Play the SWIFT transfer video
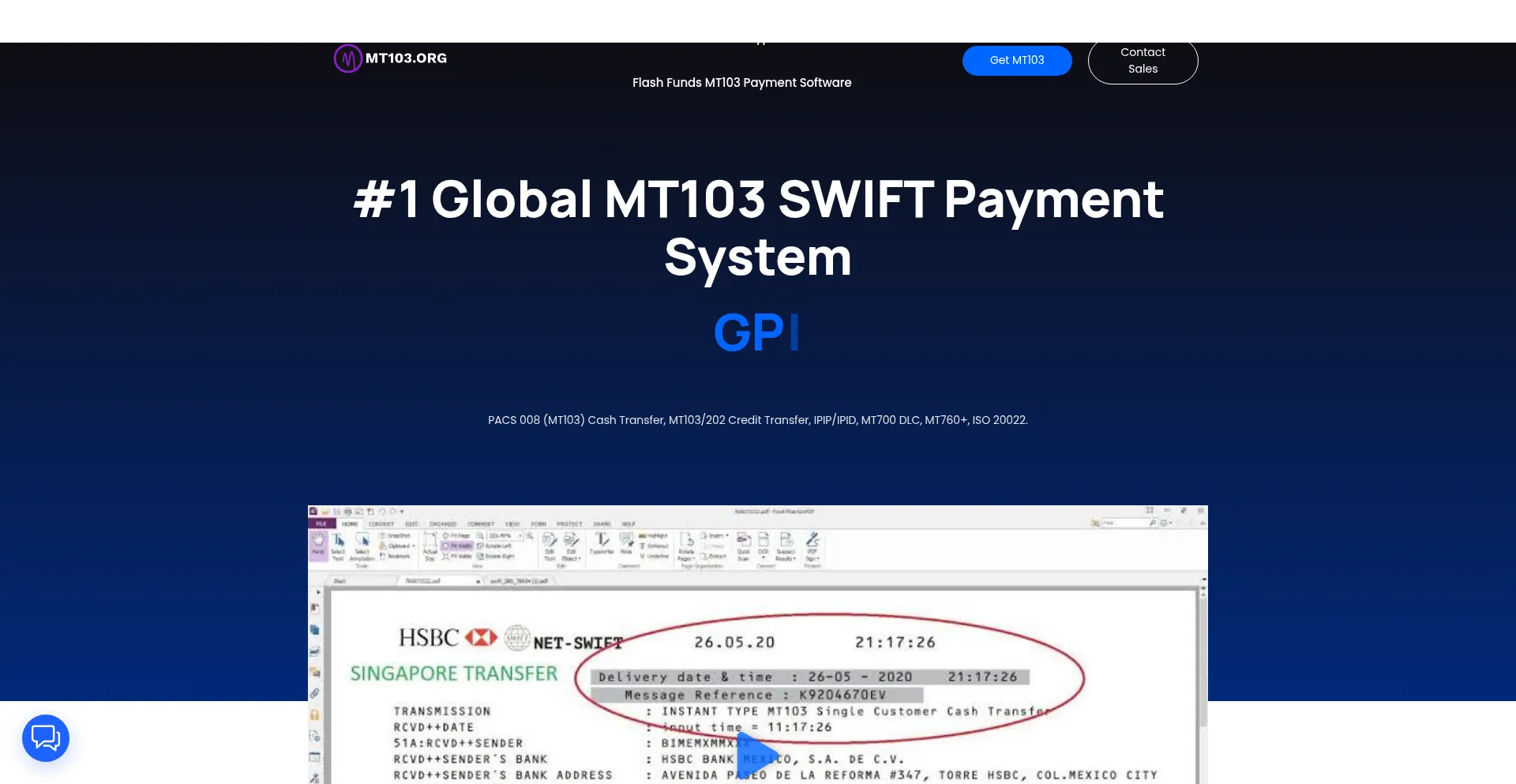This screenshot has width=1516, height=784. (x=754, y=754)
